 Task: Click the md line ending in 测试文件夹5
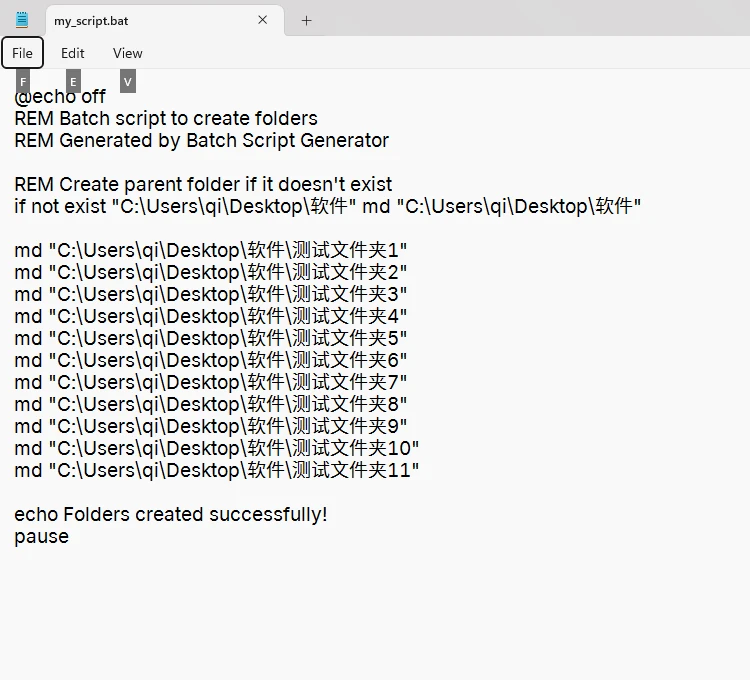[211, 339]
